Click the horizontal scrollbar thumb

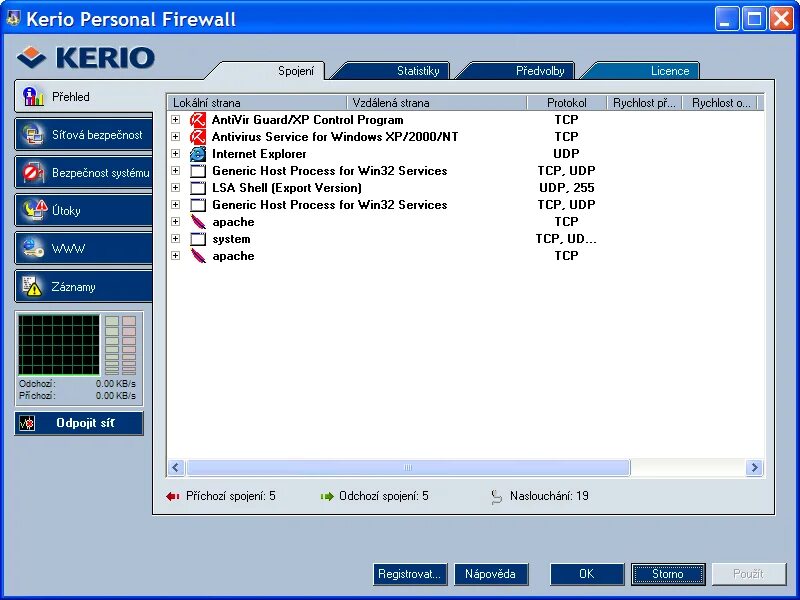click(x=408, y=467)
